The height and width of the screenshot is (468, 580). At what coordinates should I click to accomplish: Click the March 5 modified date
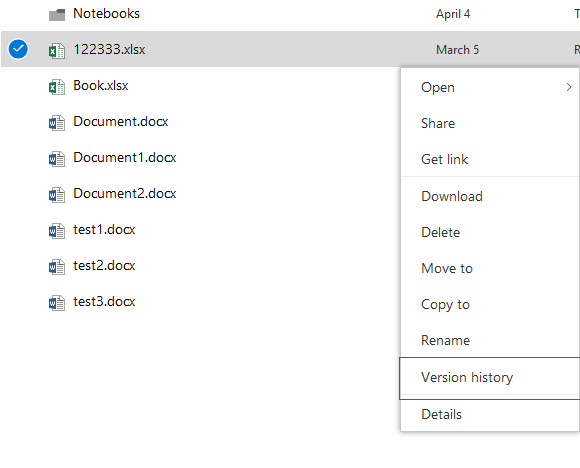457,50
